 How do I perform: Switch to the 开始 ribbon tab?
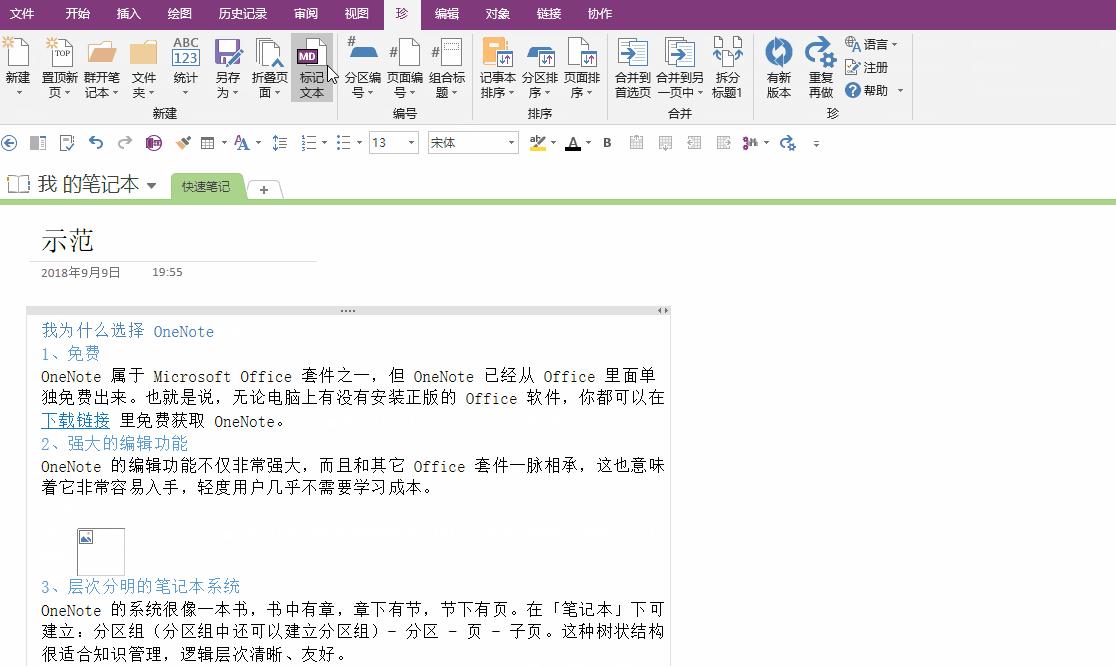pyautogui.click(x=78, y=14)
